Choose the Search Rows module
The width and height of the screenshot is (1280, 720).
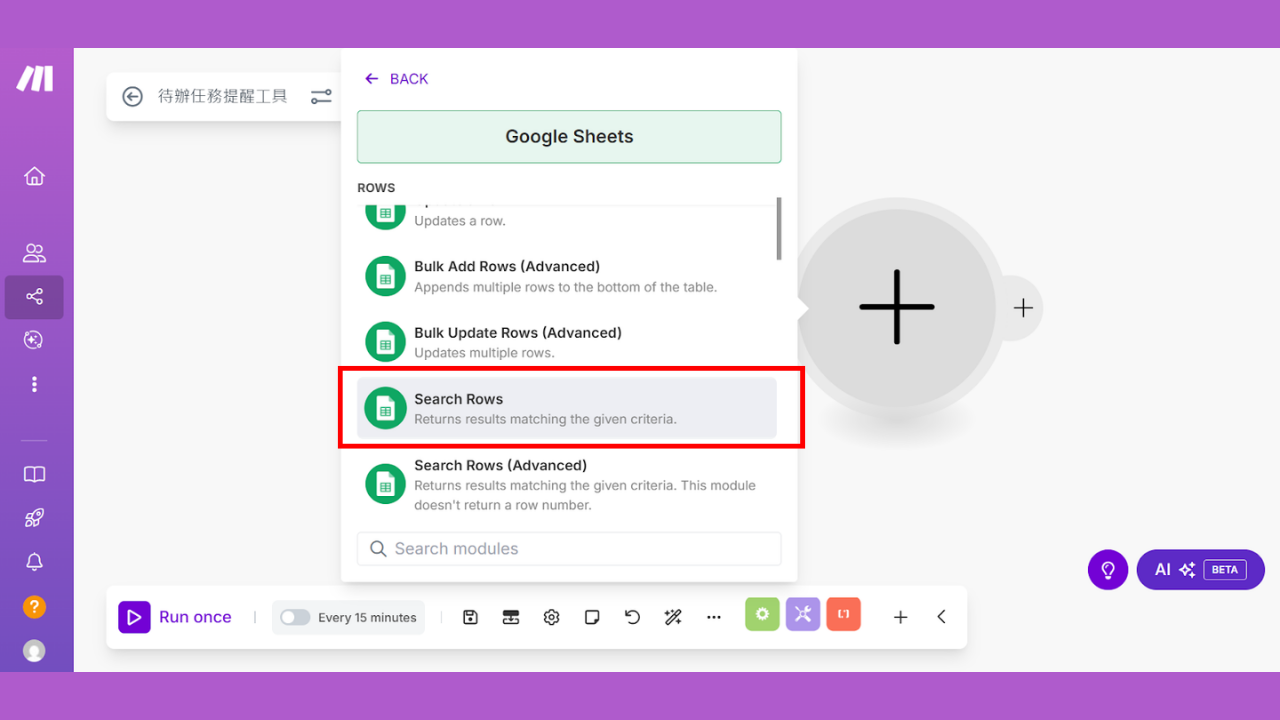(567, 408)
